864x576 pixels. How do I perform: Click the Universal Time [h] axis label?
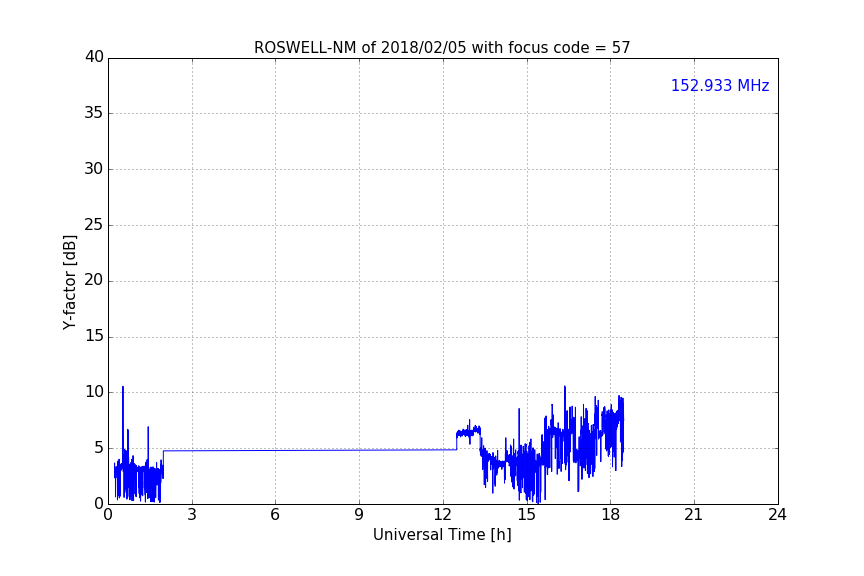pyautogui.click(x=442, y=535)
